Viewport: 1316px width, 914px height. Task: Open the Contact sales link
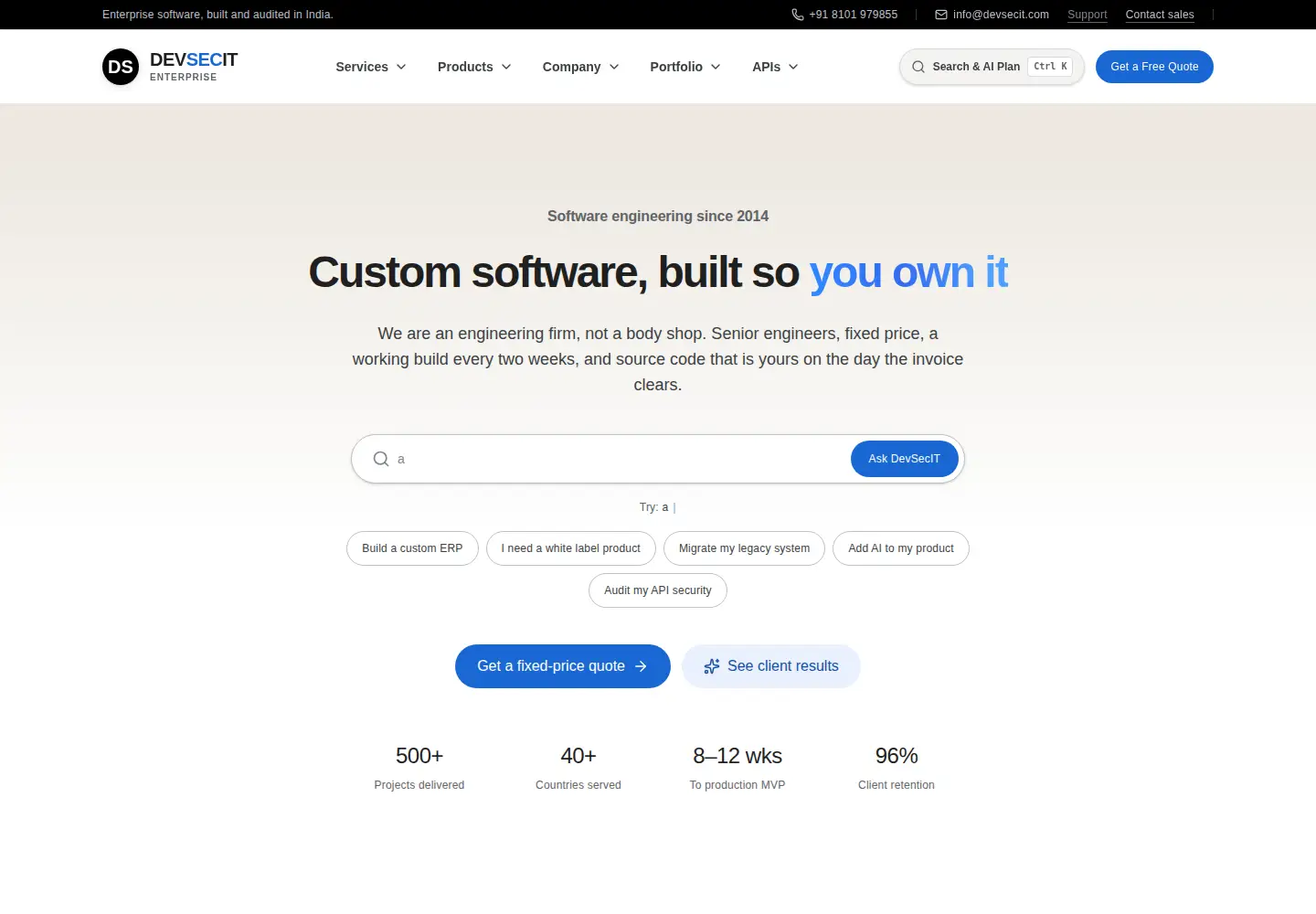pos(1160,15)
